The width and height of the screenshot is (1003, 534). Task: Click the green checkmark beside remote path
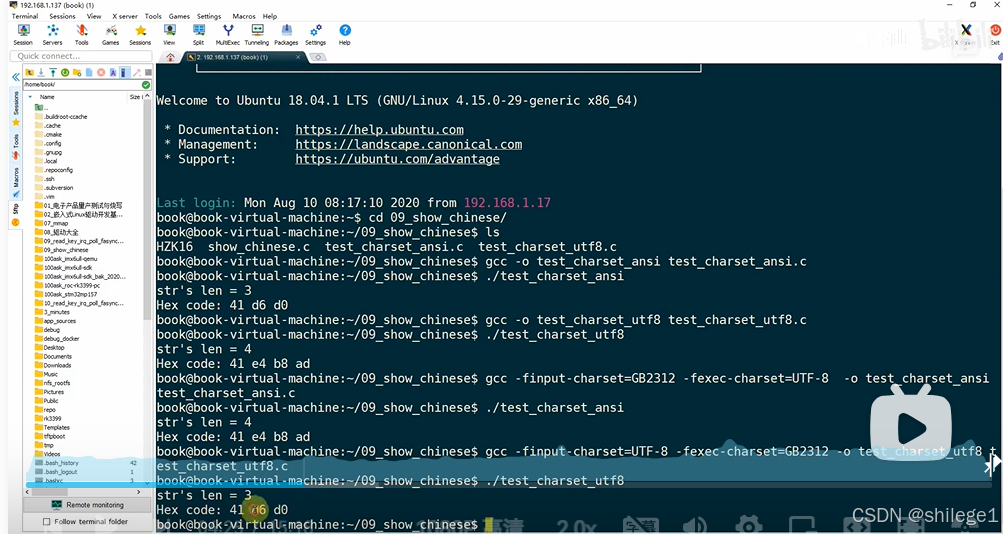coord(146,84)
